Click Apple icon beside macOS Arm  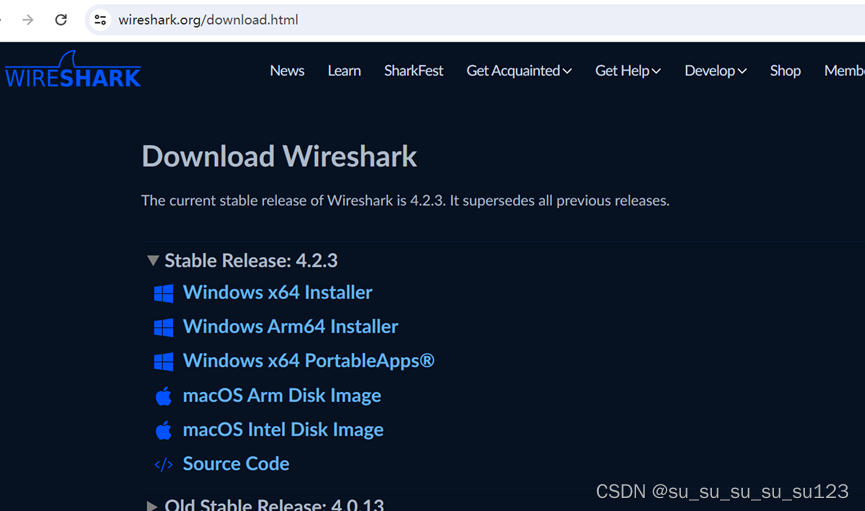(x=163, y=396)
